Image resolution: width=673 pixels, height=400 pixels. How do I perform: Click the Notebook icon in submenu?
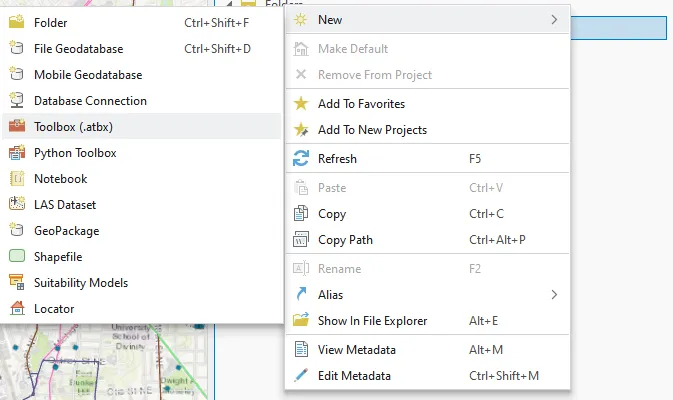[16, 179]
